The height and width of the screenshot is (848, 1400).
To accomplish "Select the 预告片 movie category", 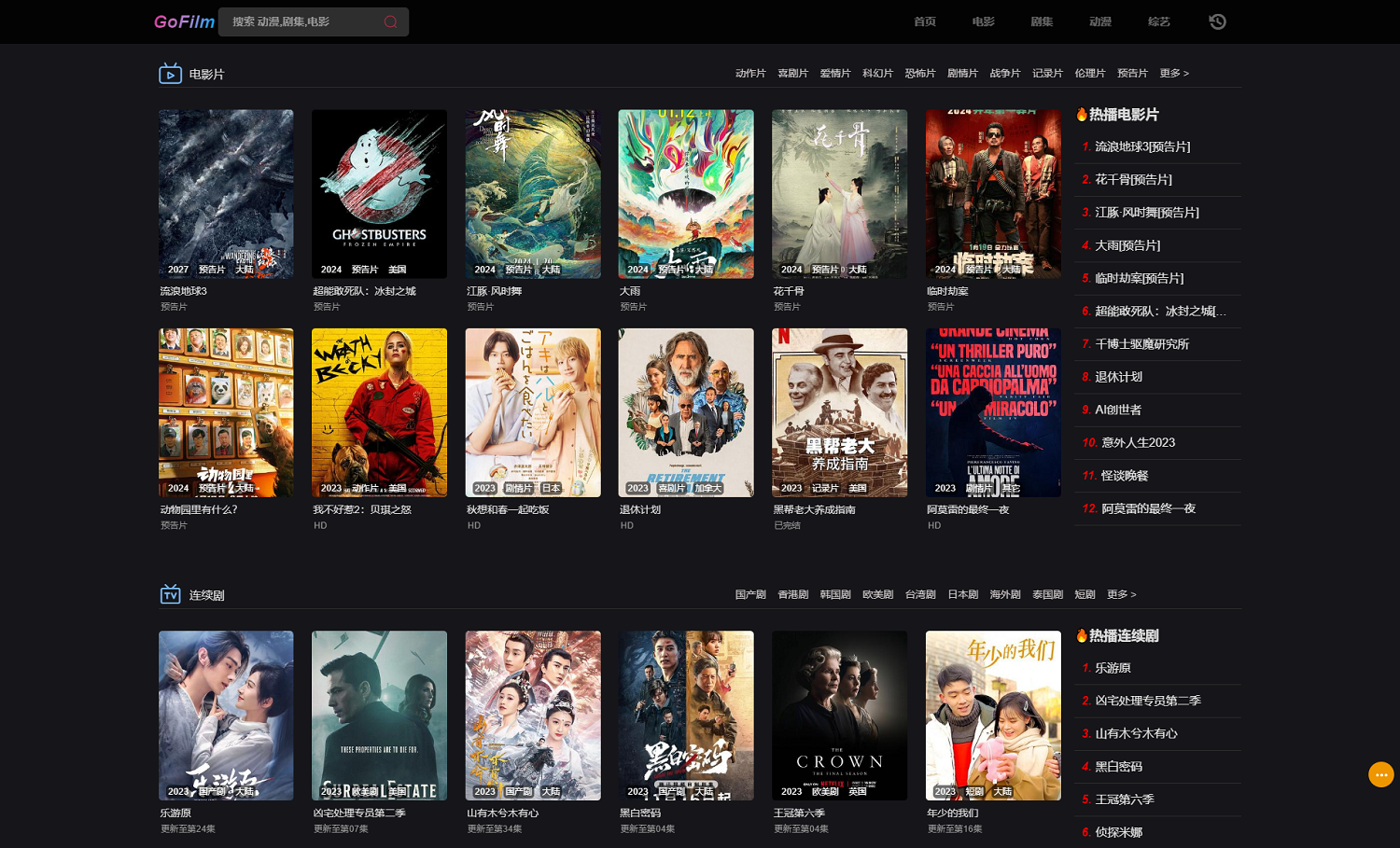I will point(1132,73).
